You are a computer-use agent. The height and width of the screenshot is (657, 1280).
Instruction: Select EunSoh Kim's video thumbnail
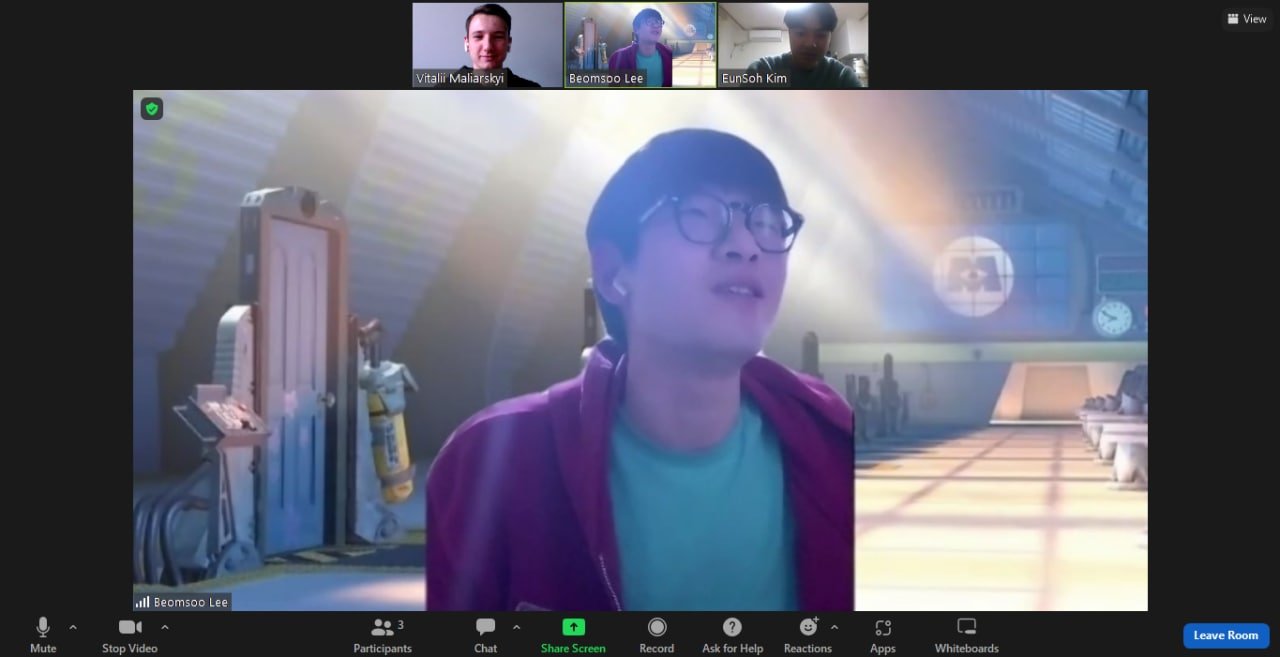coord(793,45)
